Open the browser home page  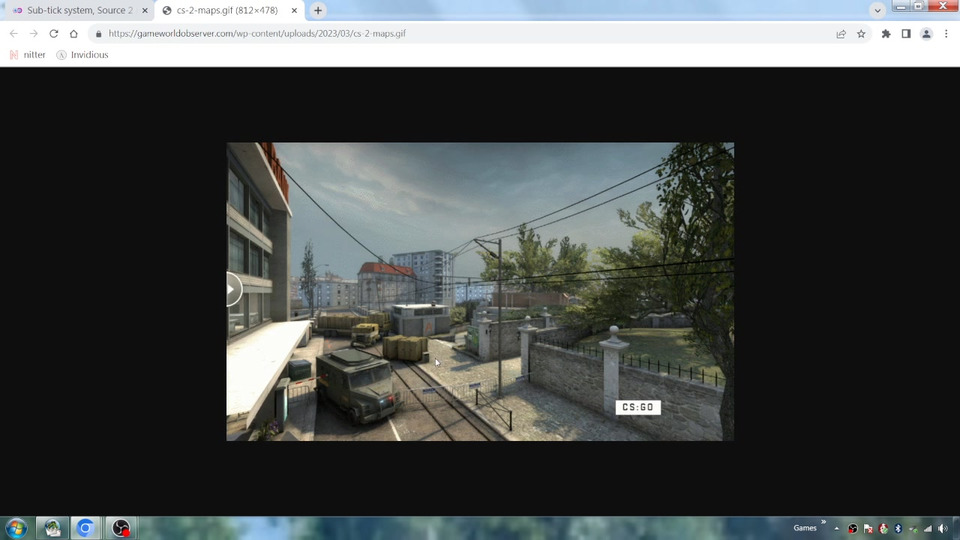tap(73, 34)
